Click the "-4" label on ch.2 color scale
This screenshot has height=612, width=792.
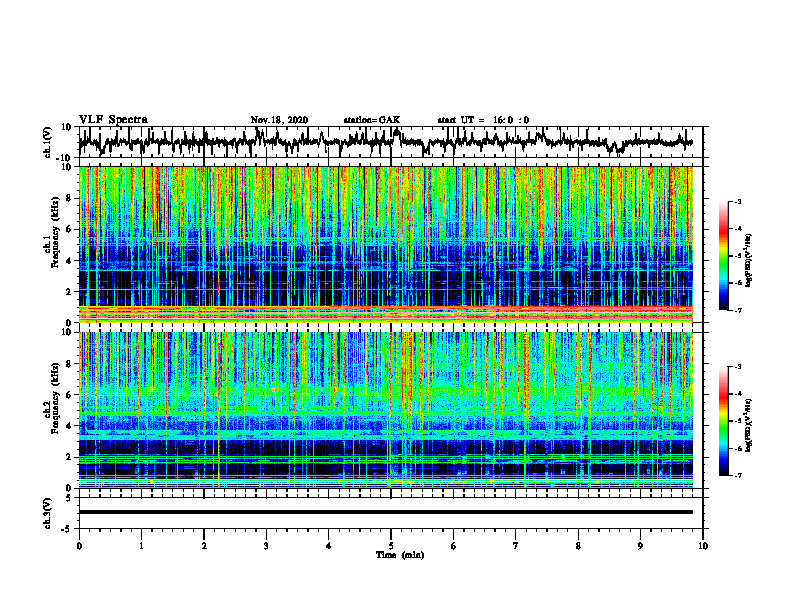[738, 394]
